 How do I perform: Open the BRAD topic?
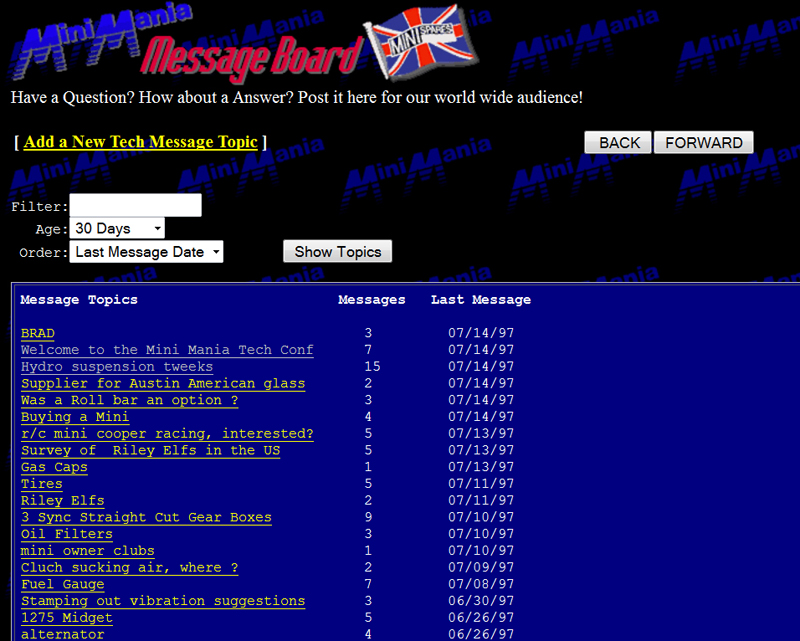click(38, 333)
